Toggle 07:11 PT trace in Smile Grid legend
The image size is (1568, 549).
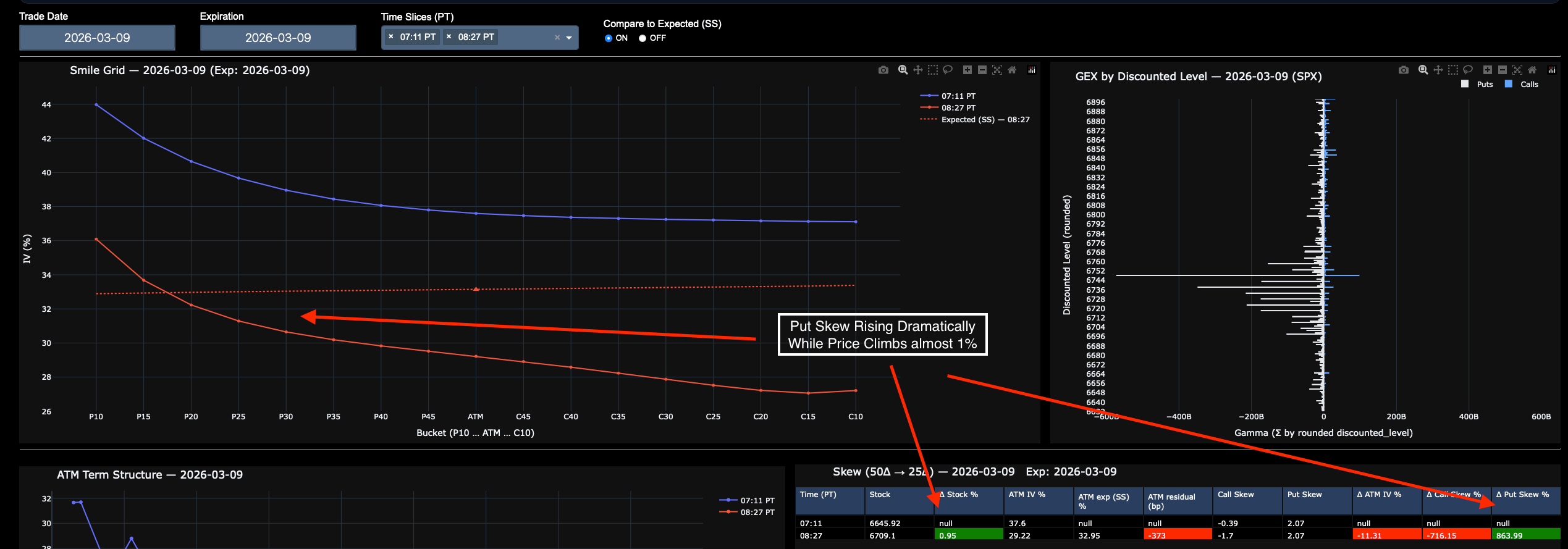[948, 96]
